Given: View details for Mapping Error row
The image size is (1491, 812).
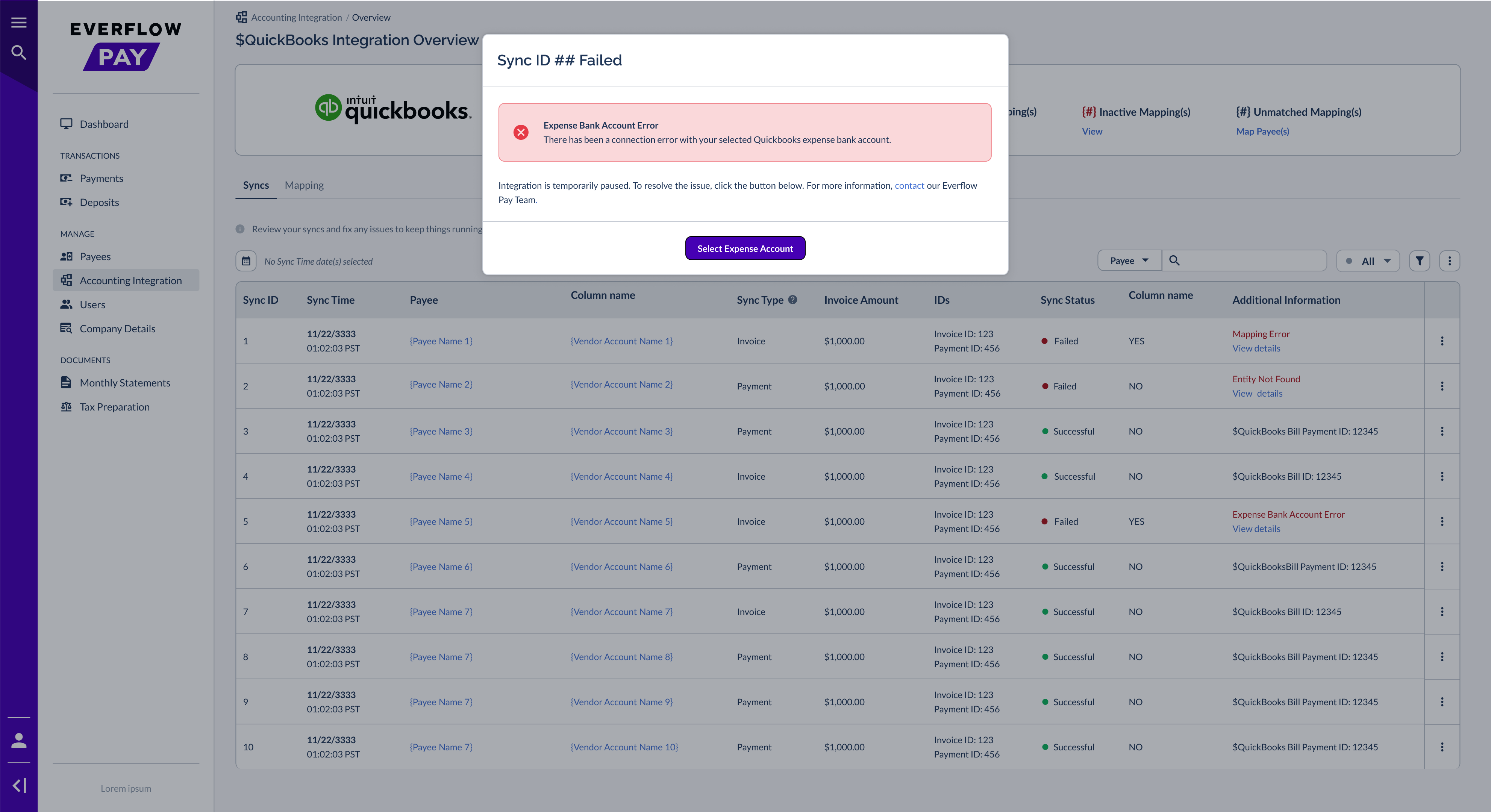Looking at the screenshot, I should 1256,348.
